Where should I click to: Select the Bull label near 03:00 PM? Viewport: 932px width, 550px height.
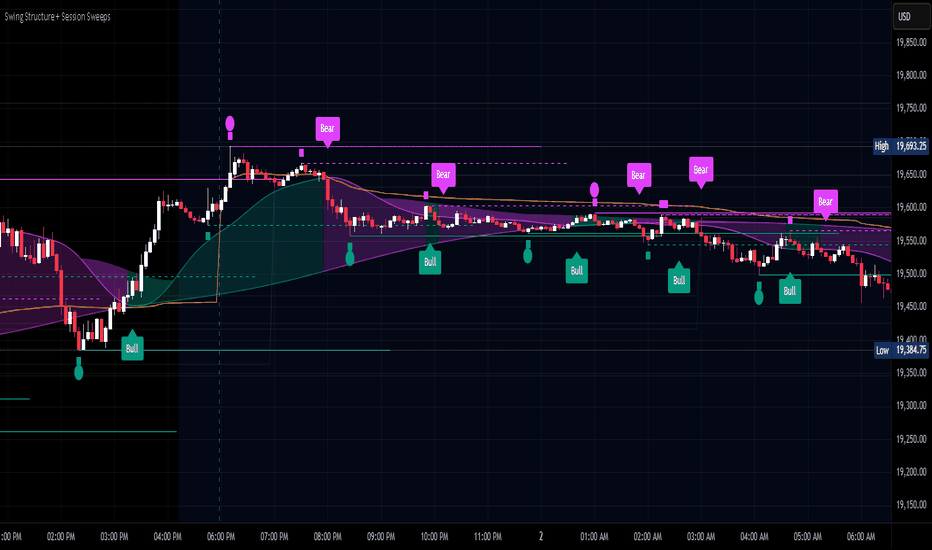coord(133,347)
